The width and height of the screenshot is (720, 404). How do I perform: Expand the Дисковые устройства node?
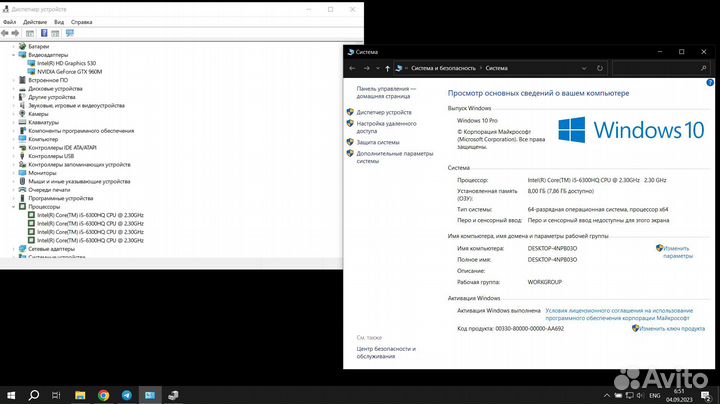pos(13,89)
